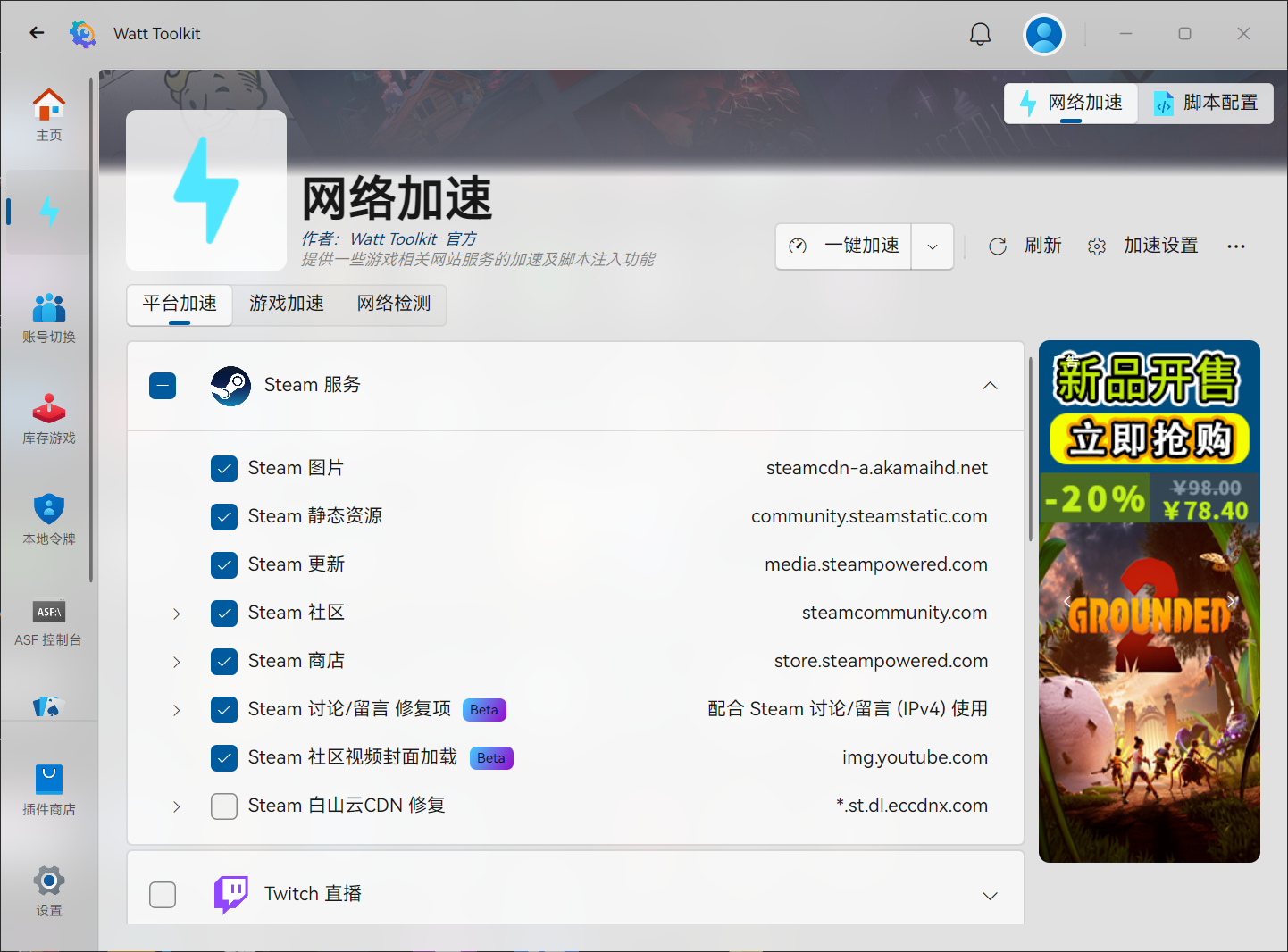
Task: Enable Steam 白山云CDN 修复 checkbox
Action: point(224,806)
